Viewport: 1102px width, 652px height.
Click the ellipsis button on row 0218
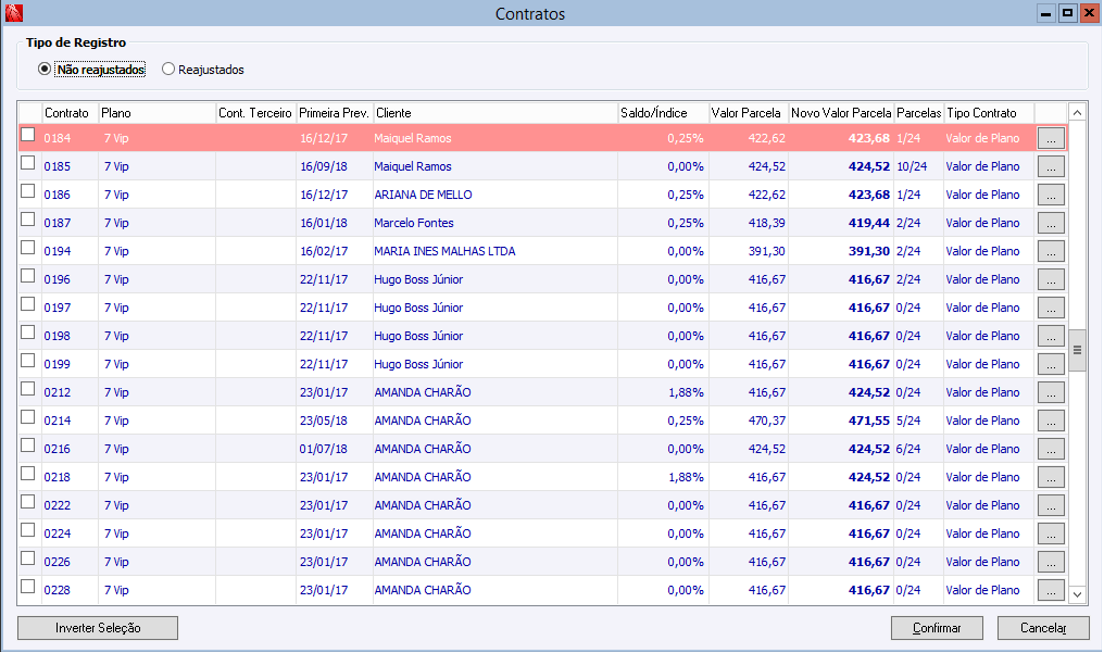point(1051,477)
